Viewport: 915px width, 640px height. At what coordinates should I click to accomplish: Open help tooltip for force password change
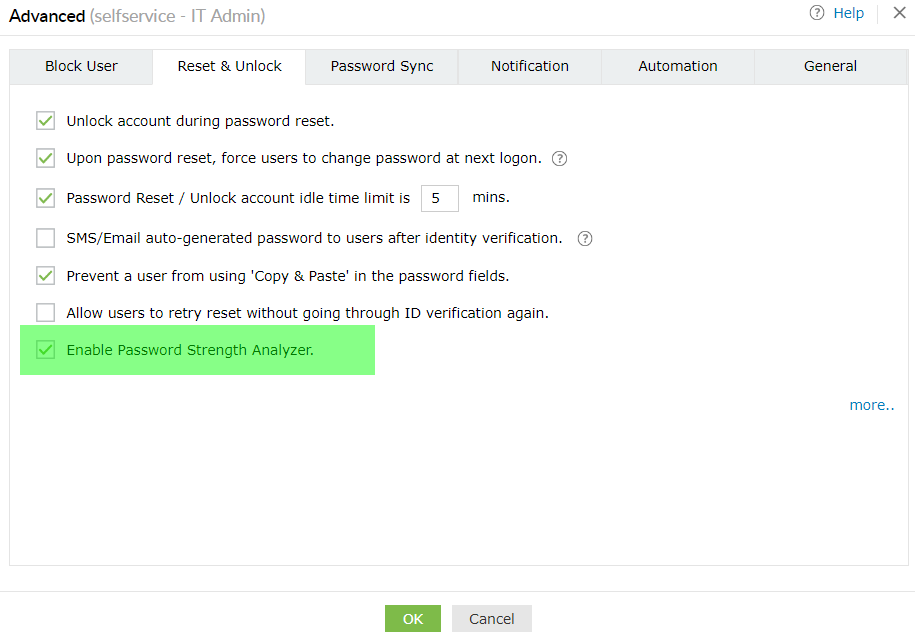[x=560, y=158]
